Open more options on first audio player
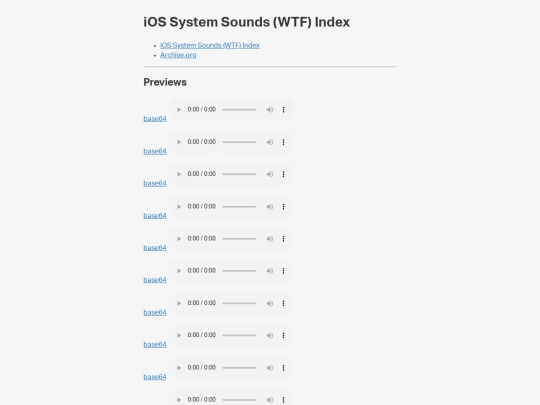This screenshot has width=540, height=405. [283, 110]
